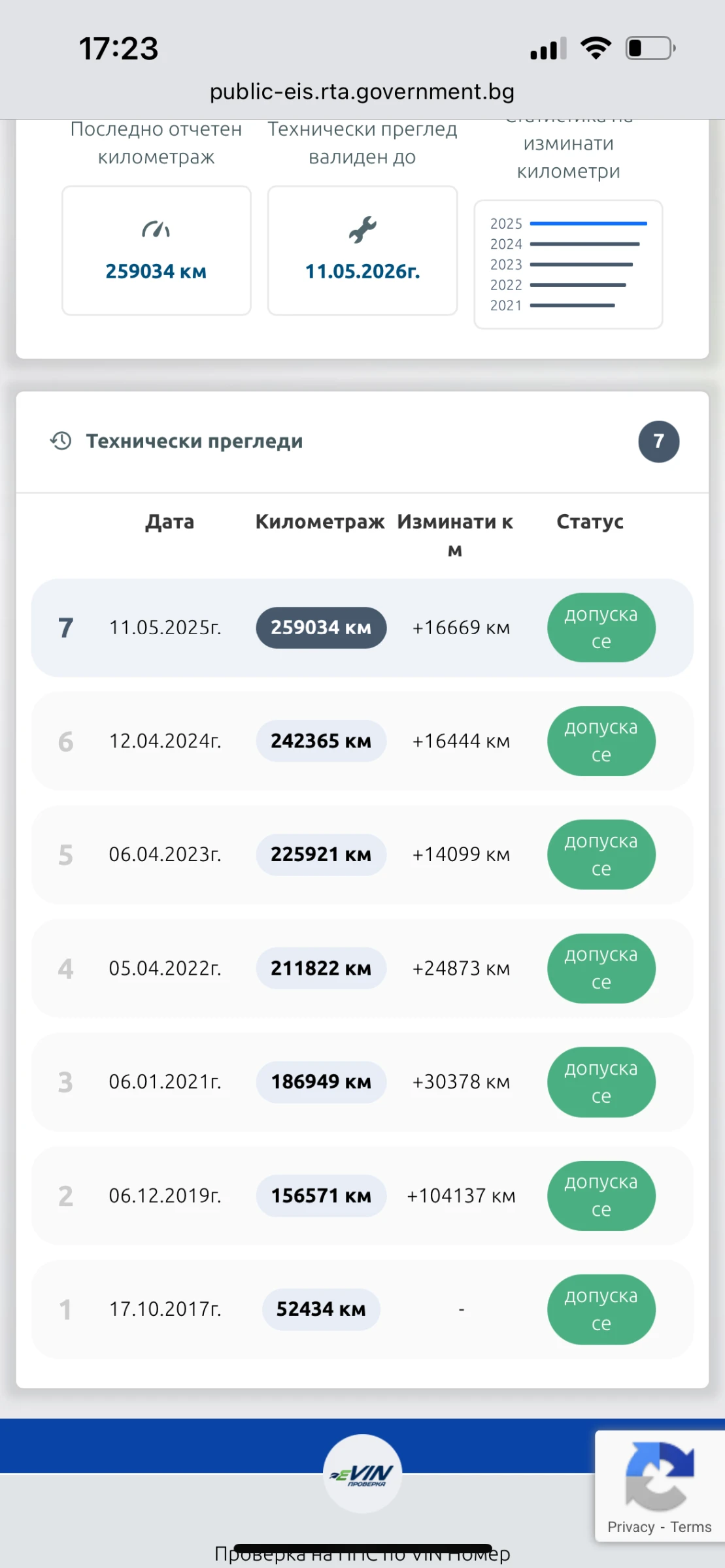Tap the Статус column header
The width and height of the screenshot is (725, 1568).
click(590, 521)
